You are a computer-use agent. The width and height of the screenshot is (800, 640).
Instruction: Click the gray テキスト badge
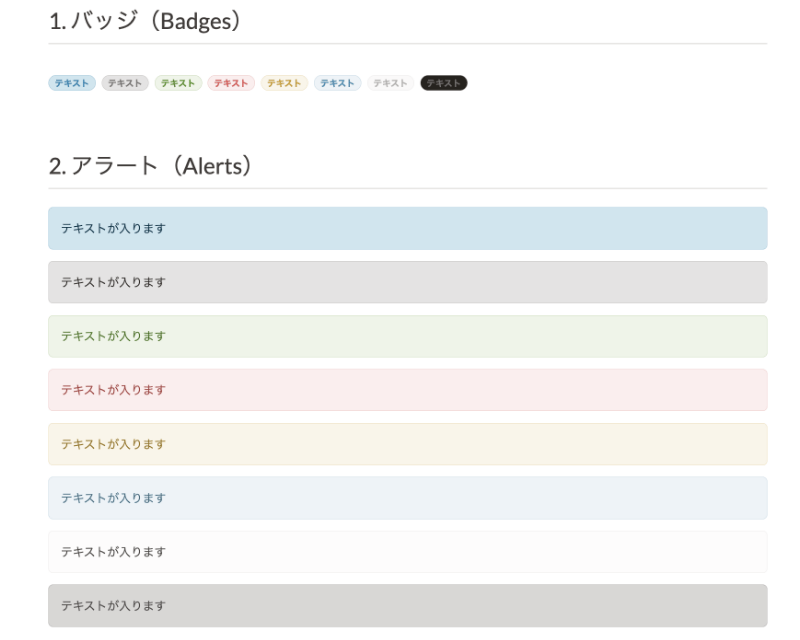pyautogui.click(x=125, y=83)
